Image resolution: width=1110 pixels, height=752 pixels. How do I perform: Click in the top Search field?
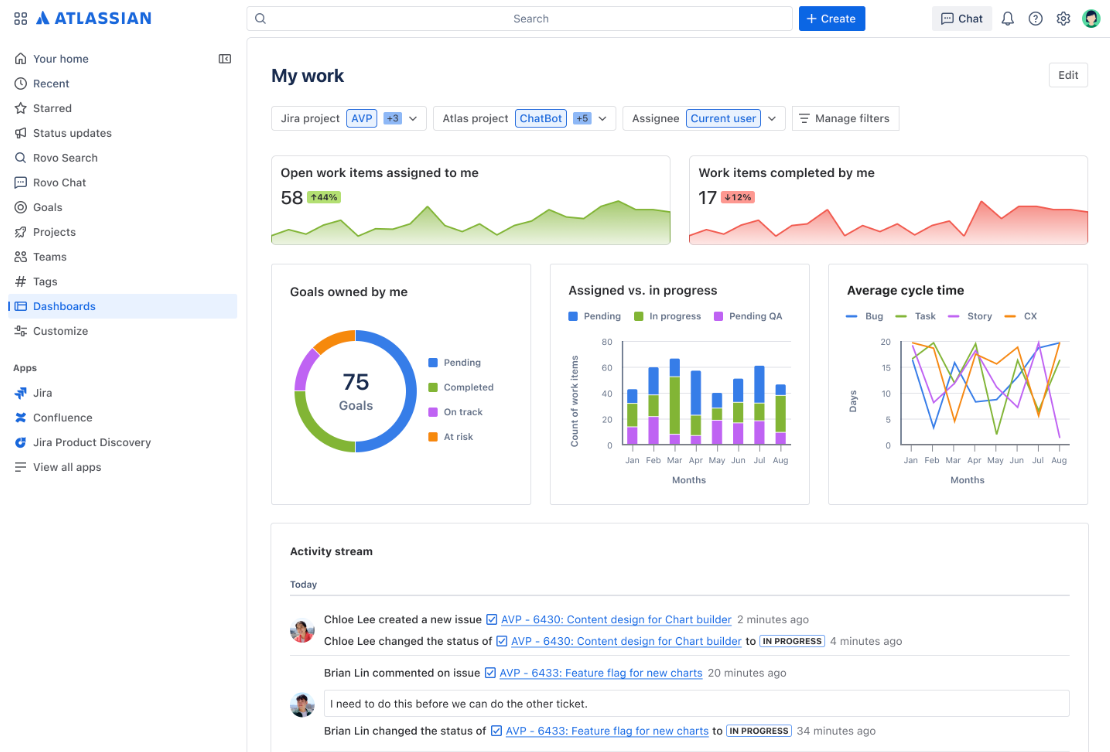520,19
